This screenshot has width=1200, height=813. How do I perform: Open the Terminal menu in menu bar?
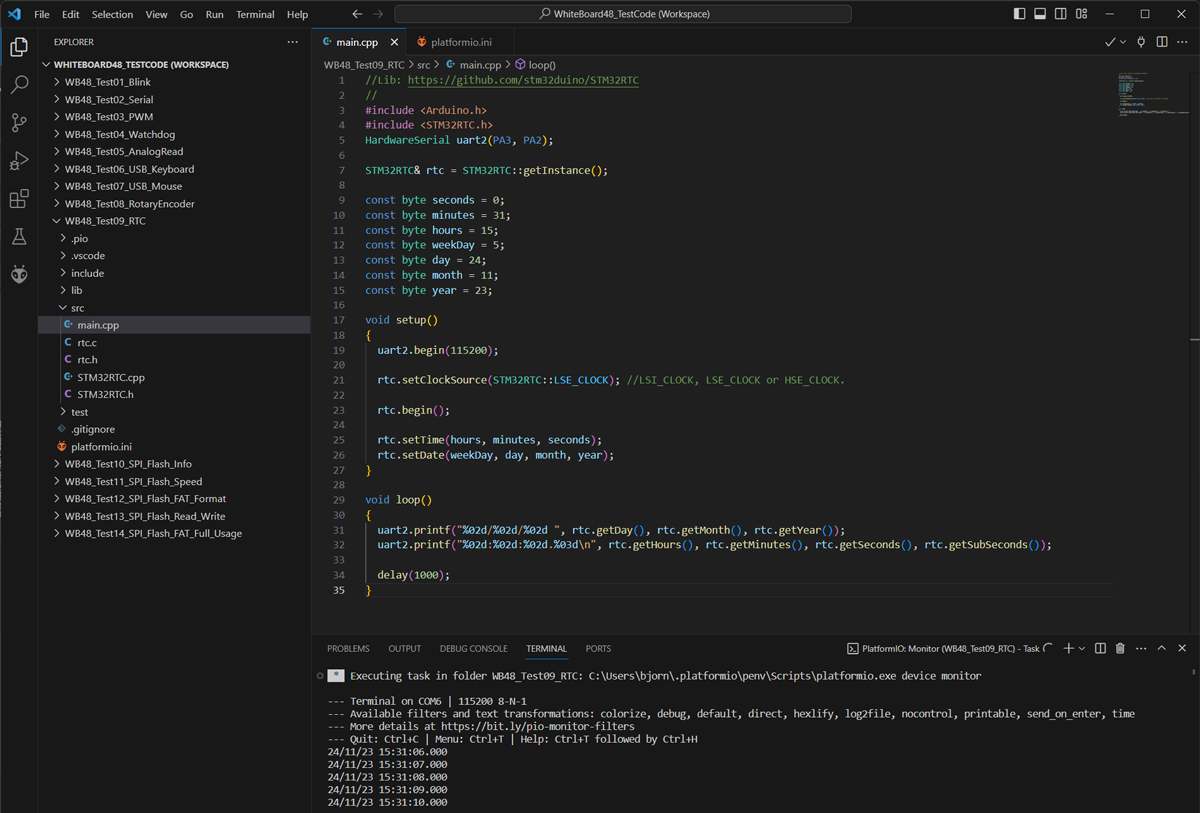pyautogui.click(x=255, y=15)
